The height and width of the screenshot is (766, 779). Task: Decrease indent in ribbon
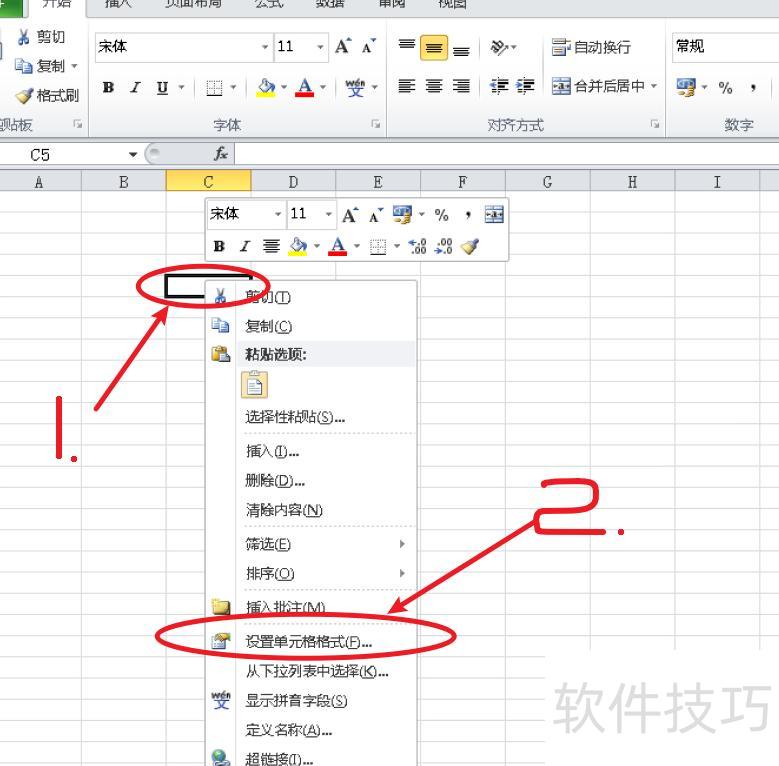tap(499, 86)
